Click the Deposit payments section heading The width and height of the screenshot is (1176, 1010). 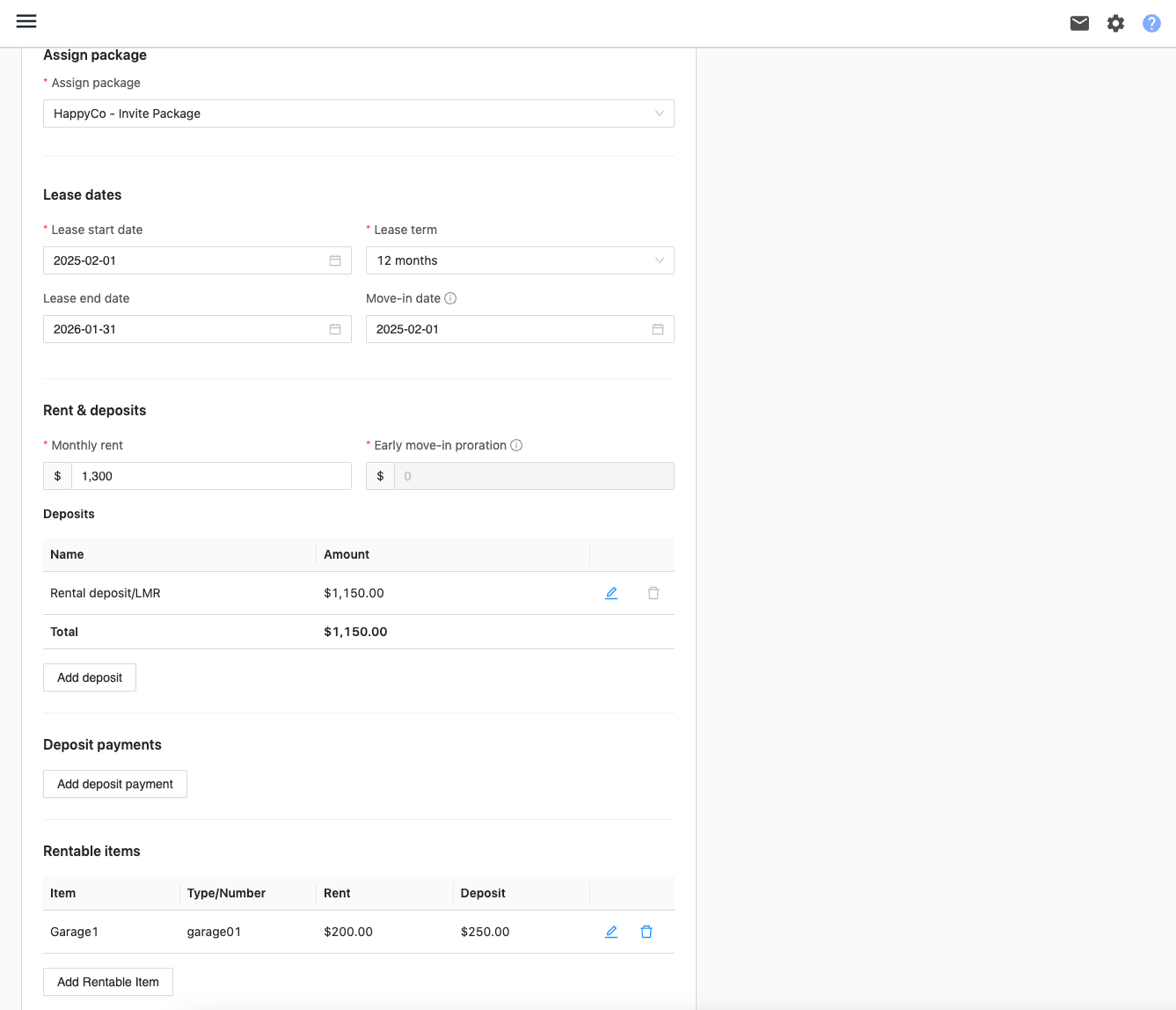[x=103, y=745]
